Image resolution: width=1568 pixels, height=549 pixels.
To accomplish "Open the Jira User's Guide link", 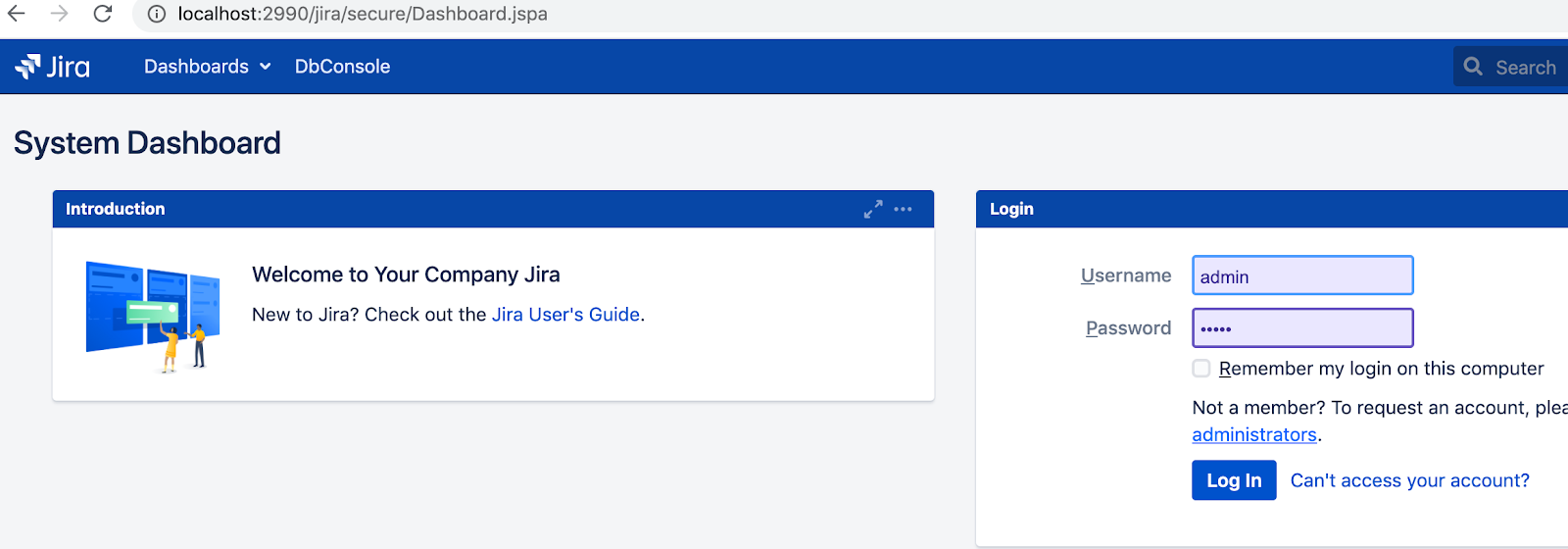I will (565, 315).
